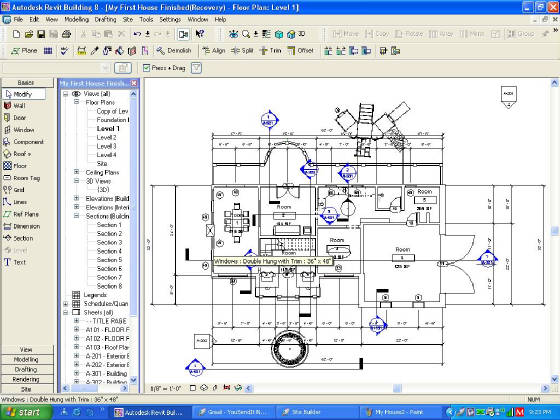The image size is (560, 420).
Task: Activate the Dimension tool
Action: [22, 226]
